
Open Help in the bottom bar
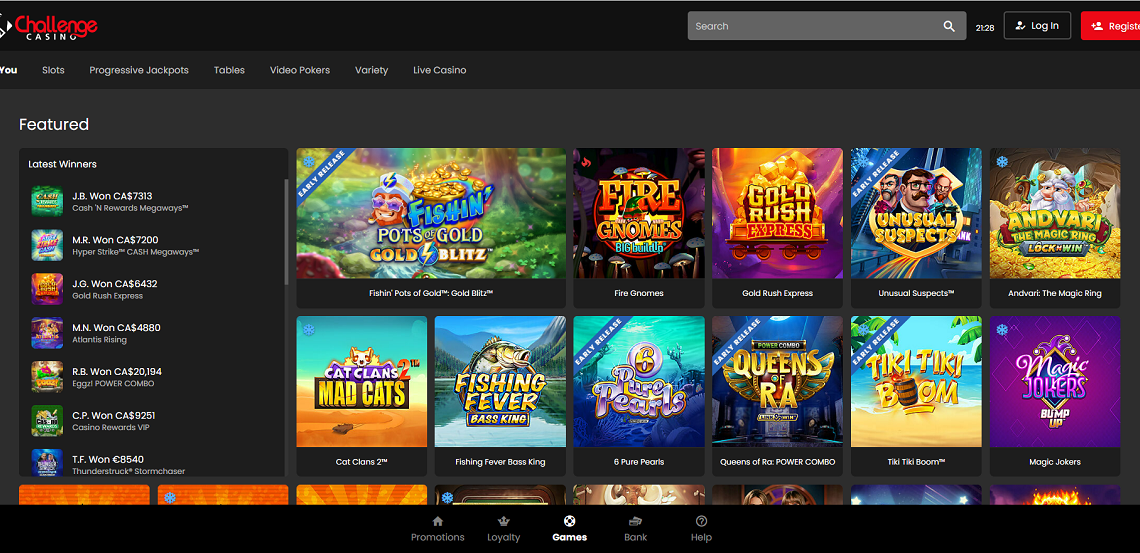point(702,529)
